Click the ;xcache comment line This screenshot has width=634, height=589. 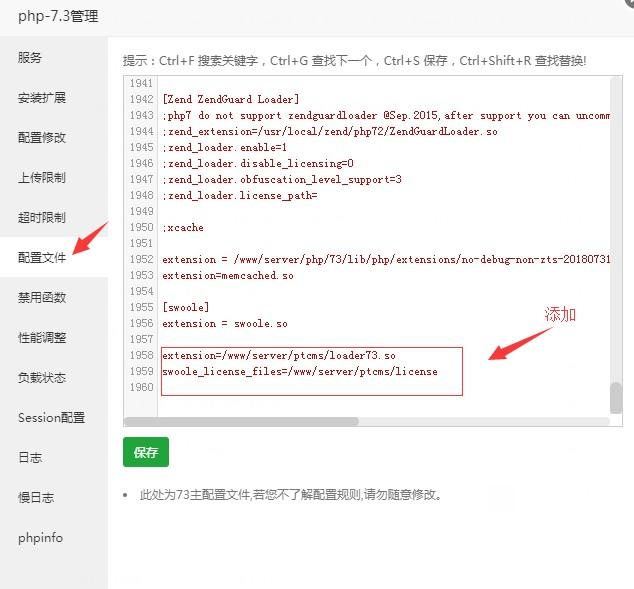(183, 228)
